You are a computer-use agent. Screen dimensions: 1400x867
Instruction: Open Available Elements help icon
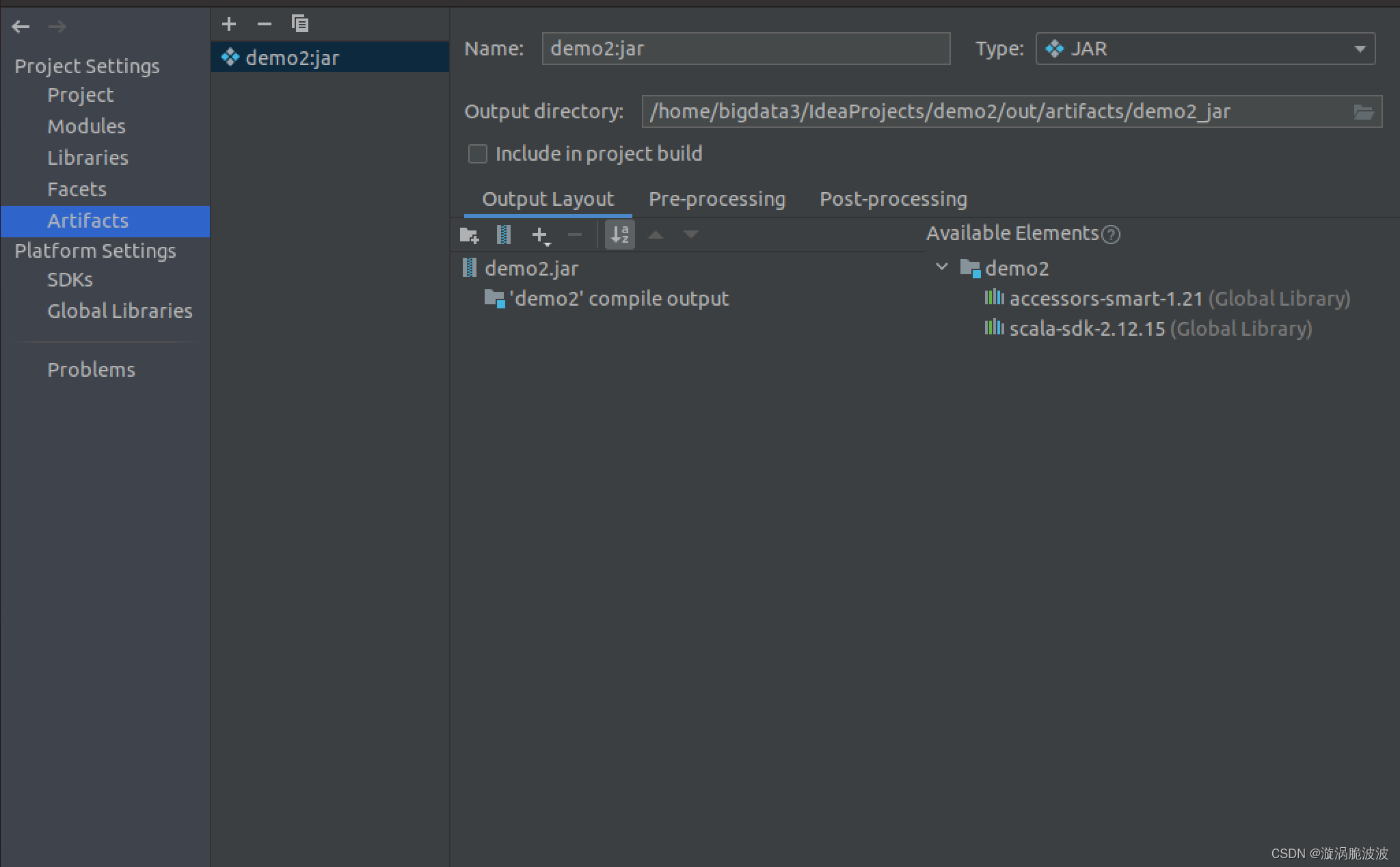click(1112, 235)
